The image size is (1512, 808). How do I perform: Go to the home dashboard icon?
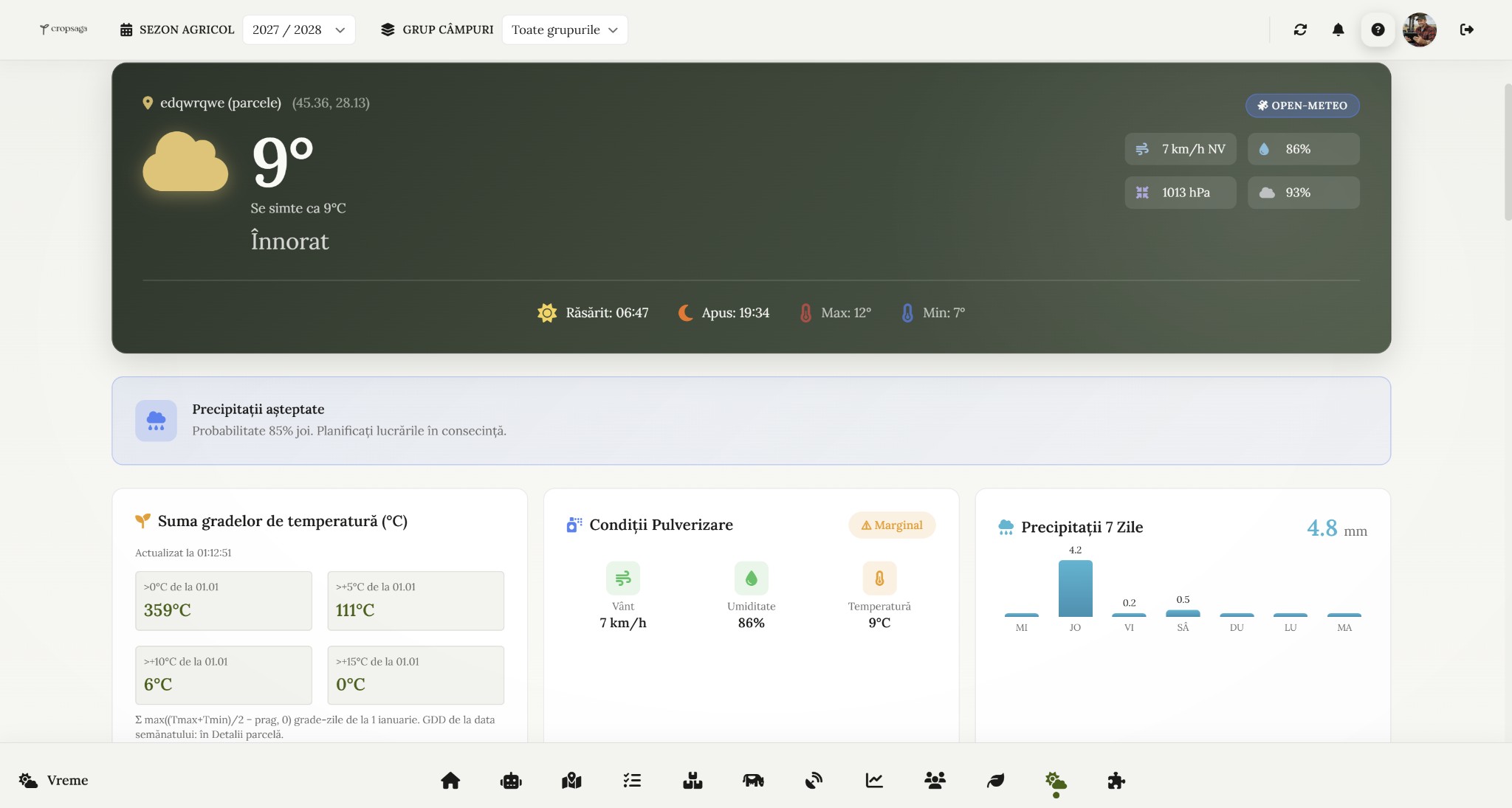[450, 781]
